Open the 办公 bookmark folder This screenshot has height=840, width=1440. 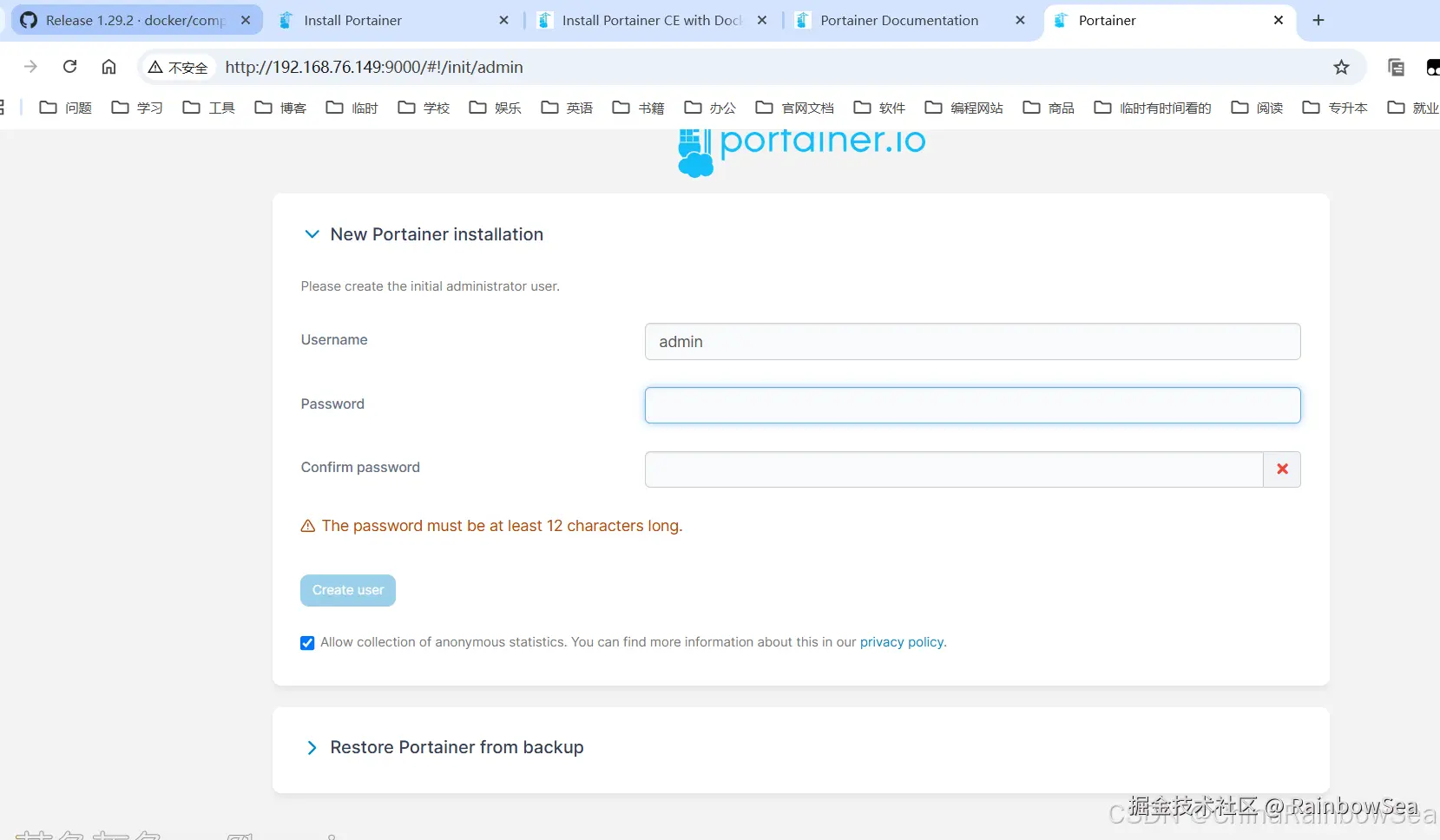[x=710, y=108]
